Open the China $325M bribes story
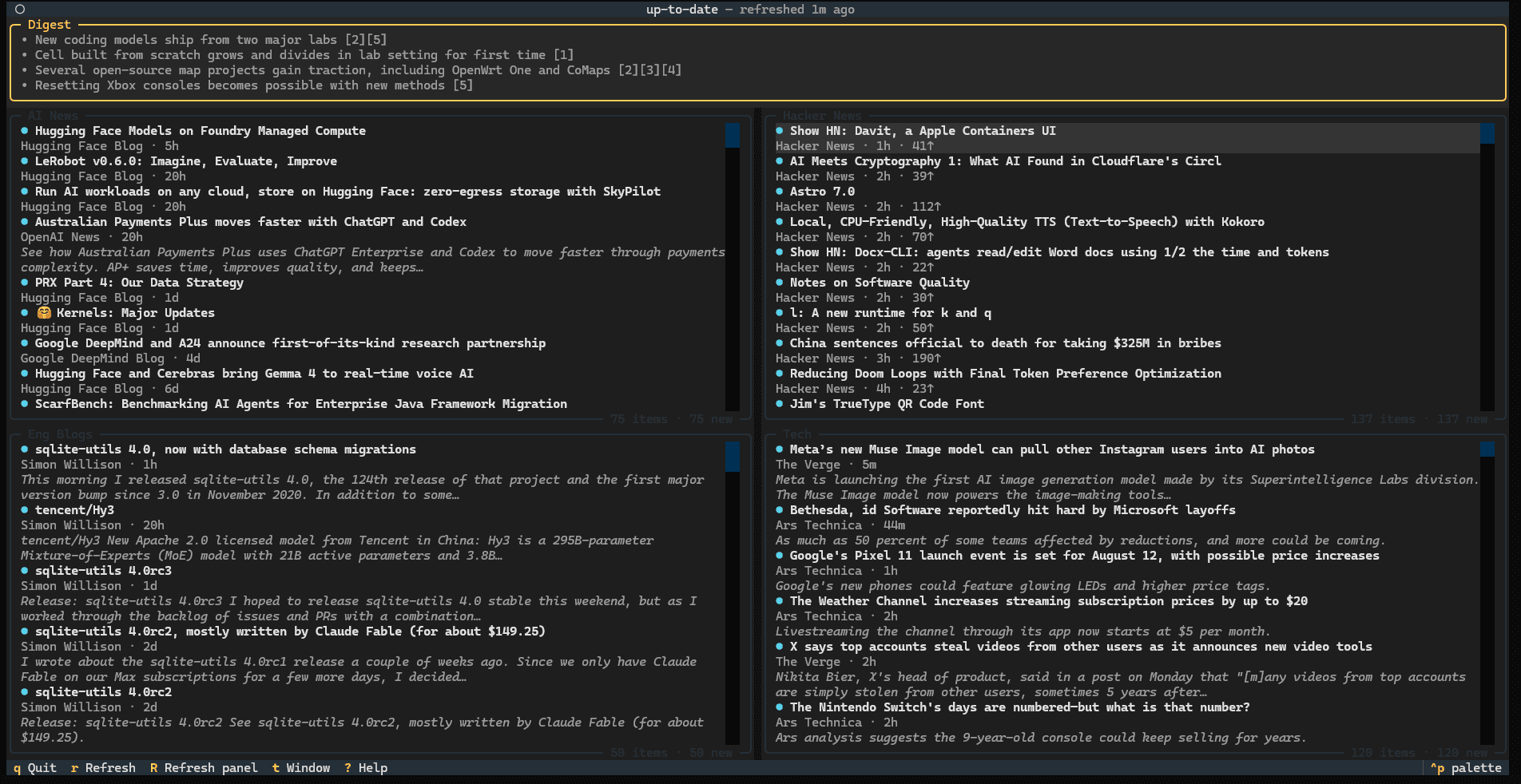 point(1005,343)
